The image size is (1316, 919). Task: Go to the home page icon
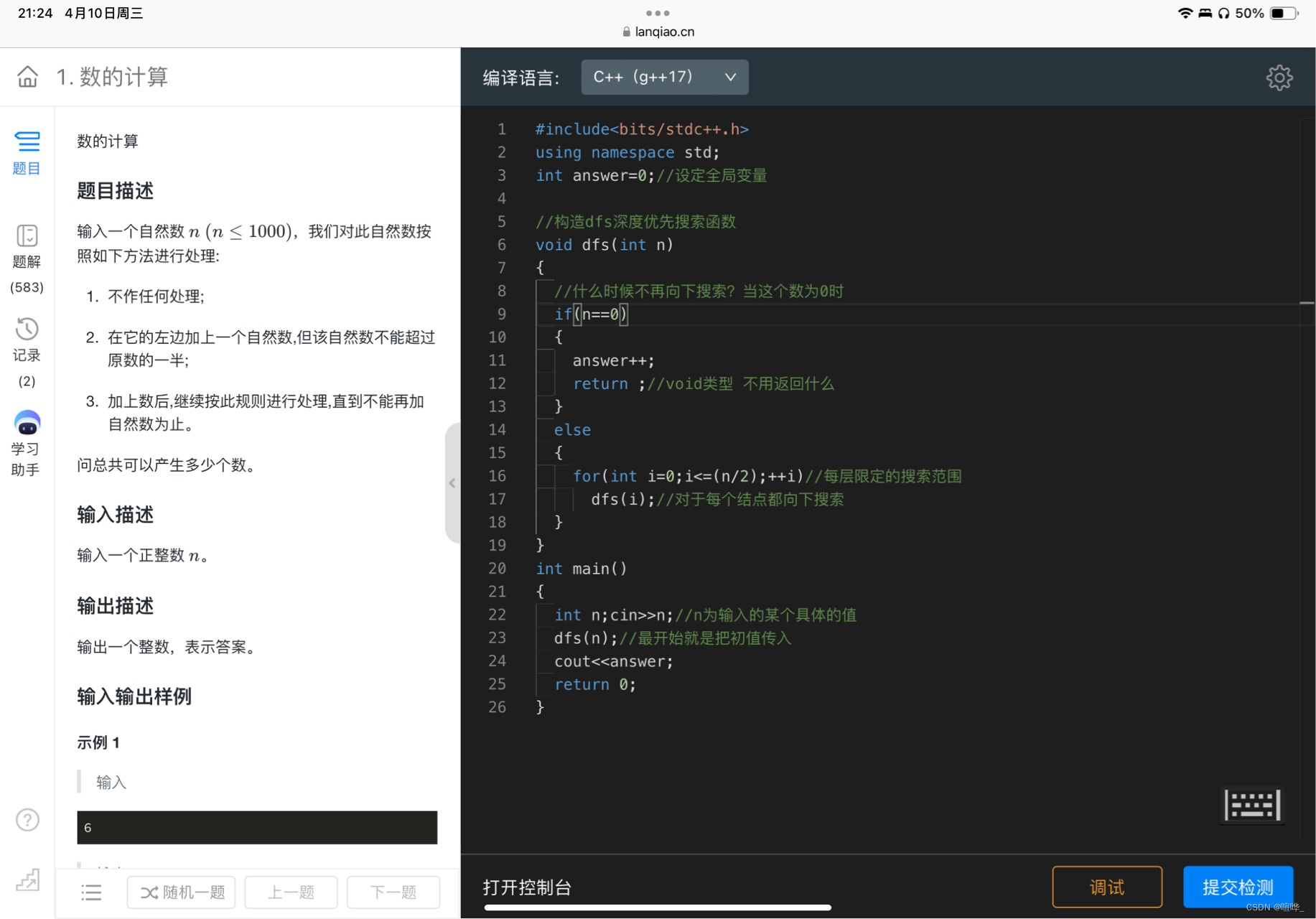27,76
